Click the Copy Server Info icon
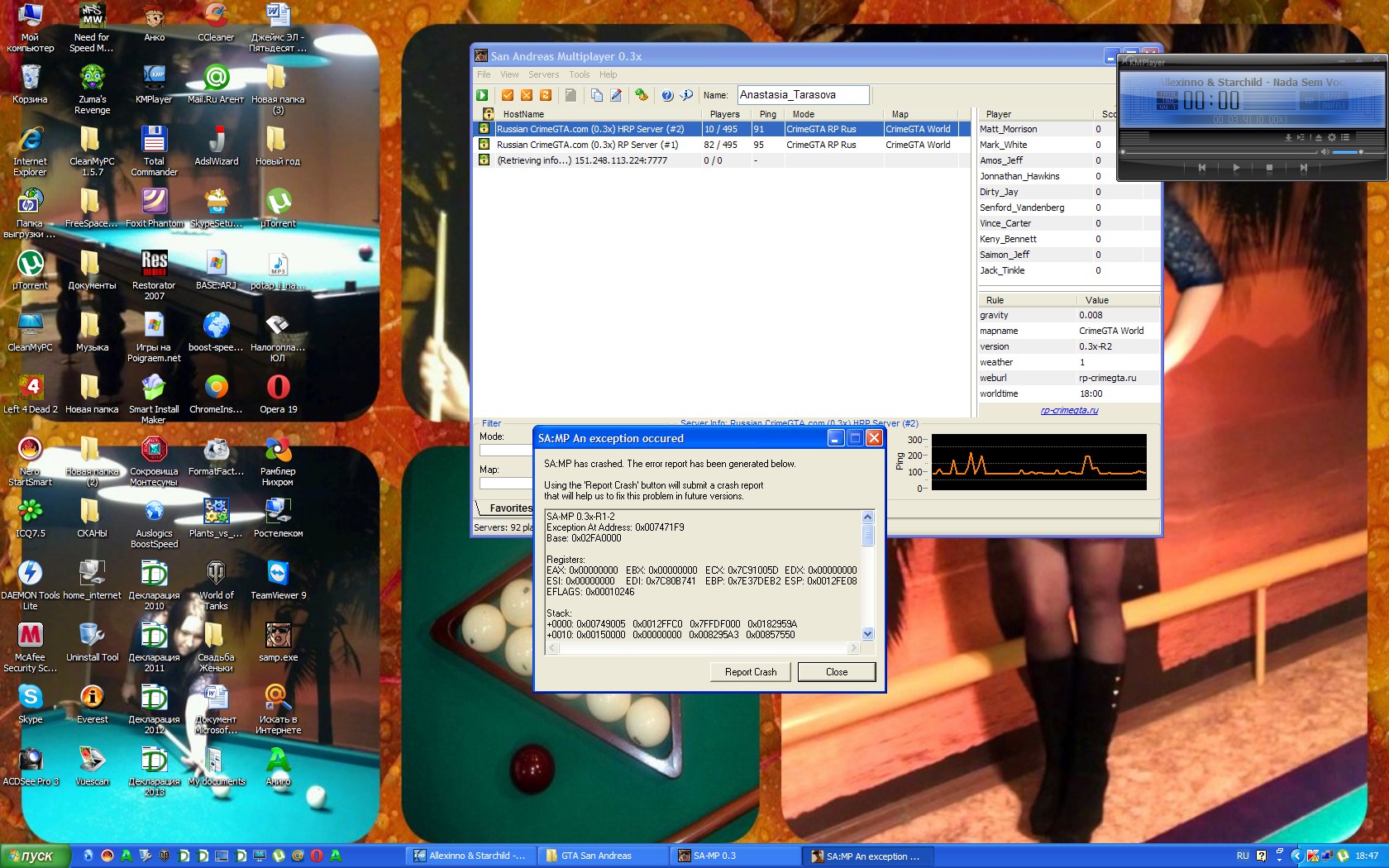Viewport: 1389px width, 868px height. 596,95
